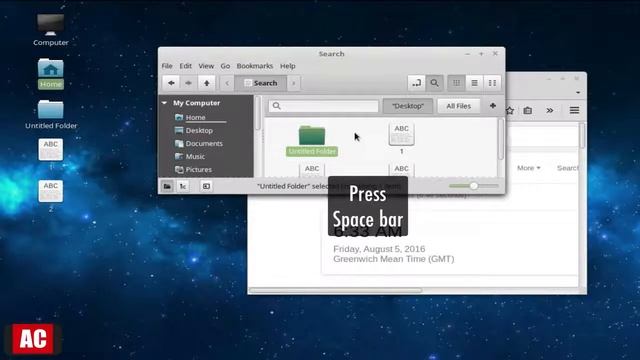Open the Computer desktop icon
This screenshot has width=640, height=360.
51,30
